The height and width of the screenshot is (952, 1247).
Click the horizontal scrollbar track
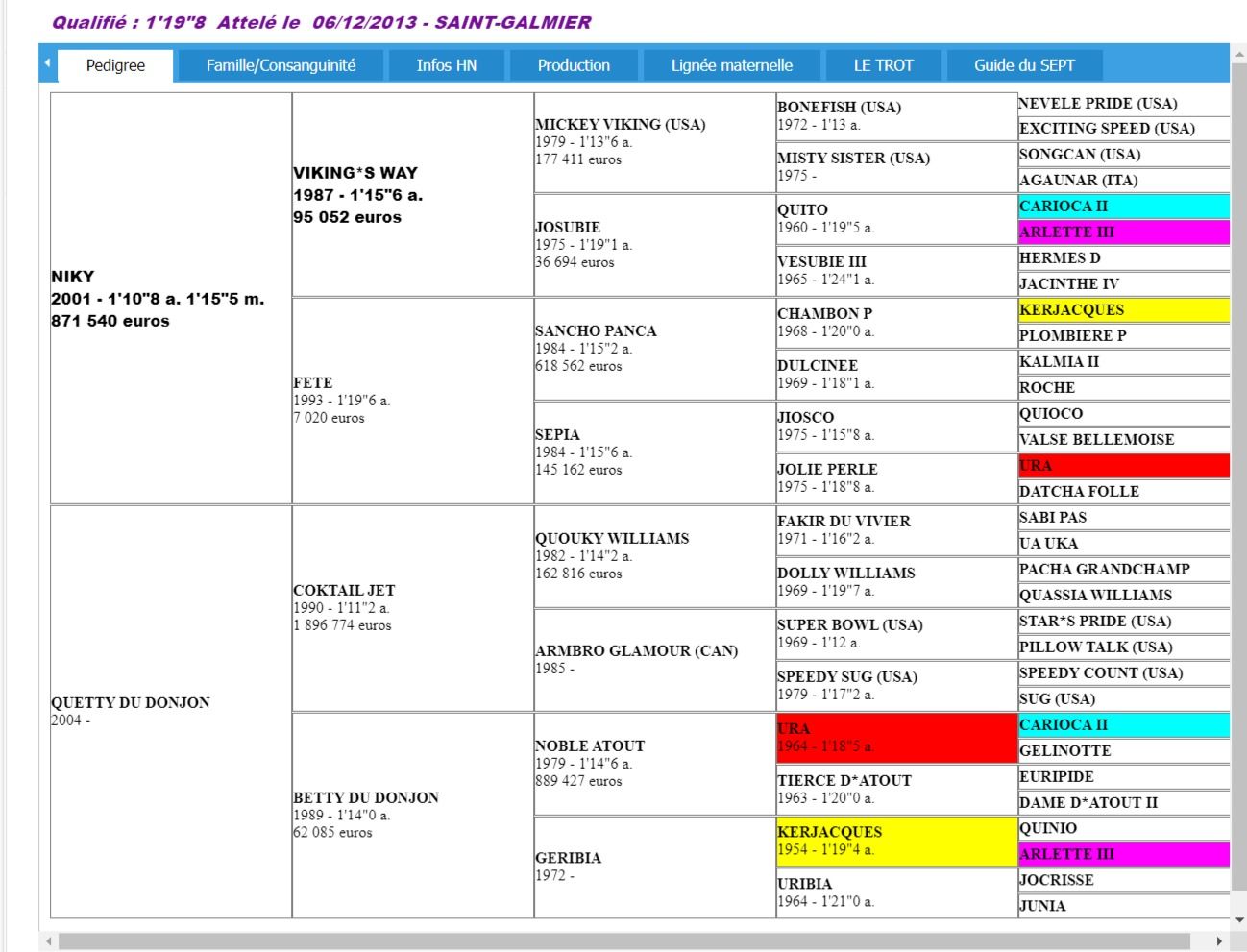click(624, 941)
